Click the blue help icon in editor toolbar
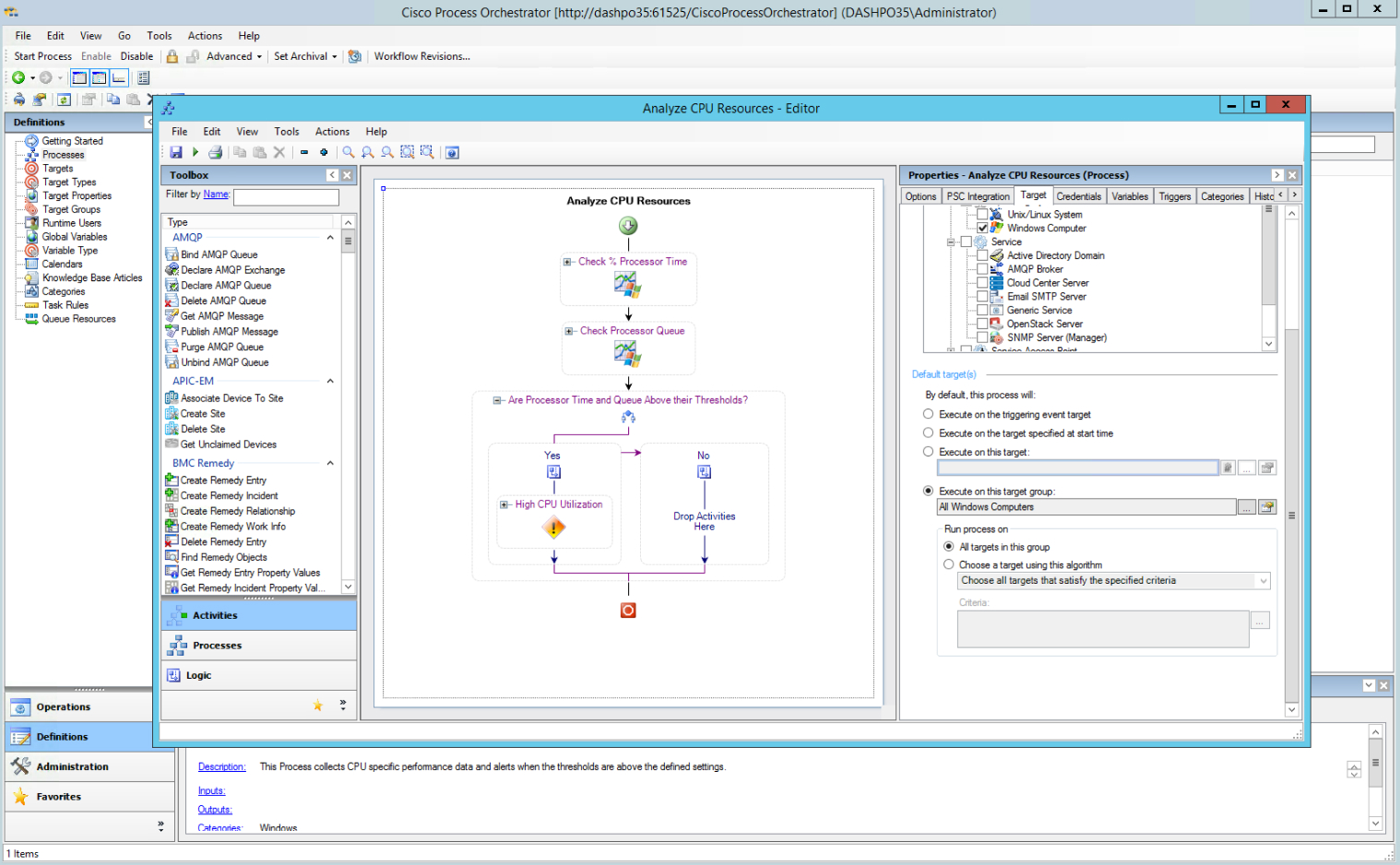 tap(452, 152)
